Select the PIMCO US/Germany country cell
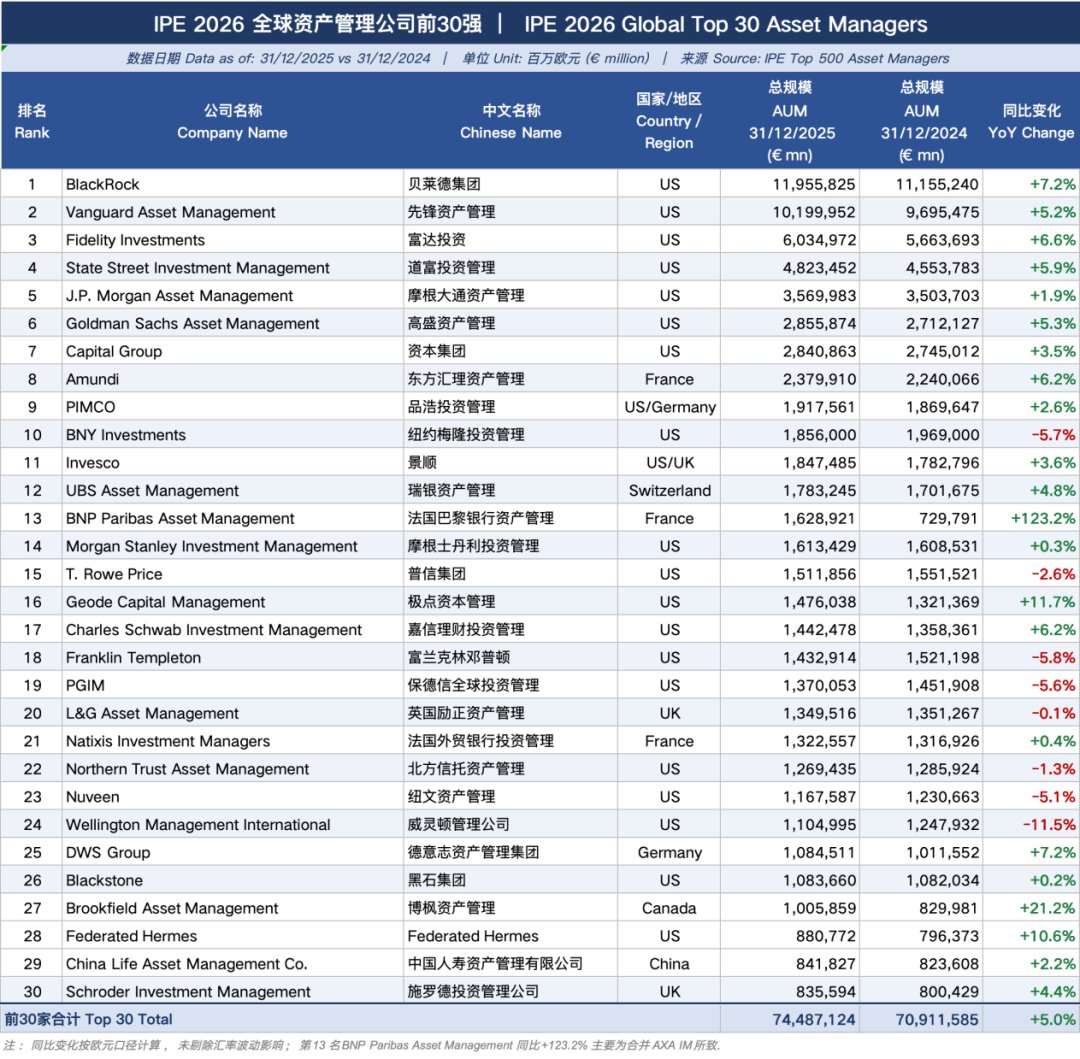This screenshot has height=1059, width=1080. [x=669, y=407]
